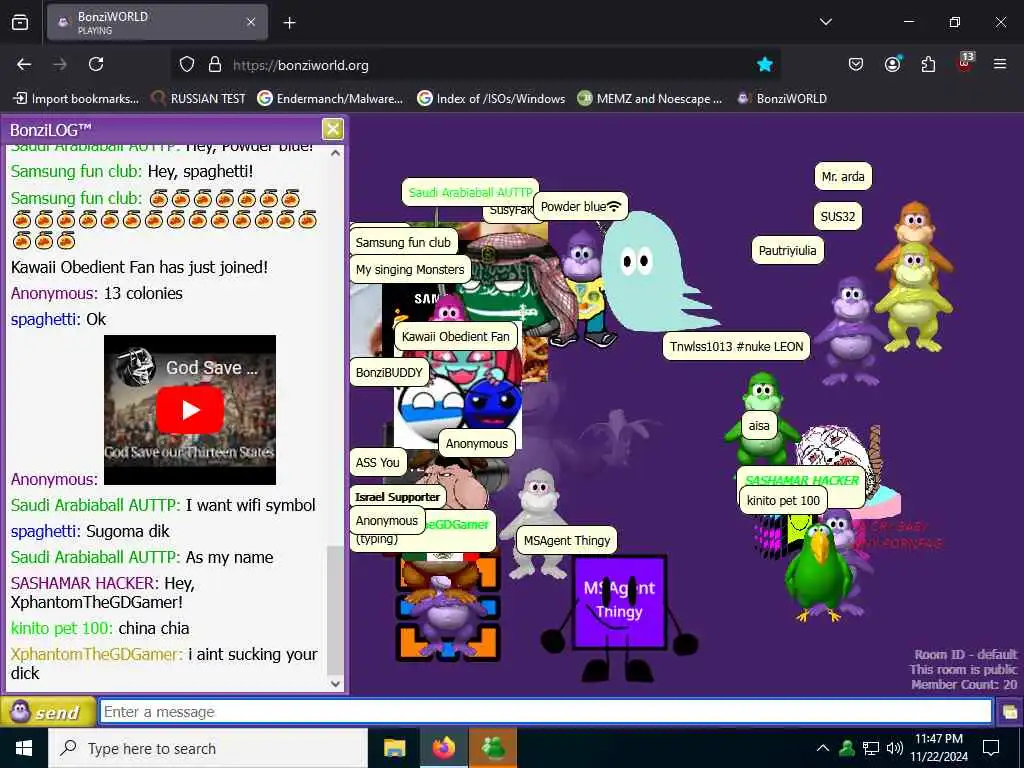
Task: Reload the BonziWORLD page
Action: (96, 64)
